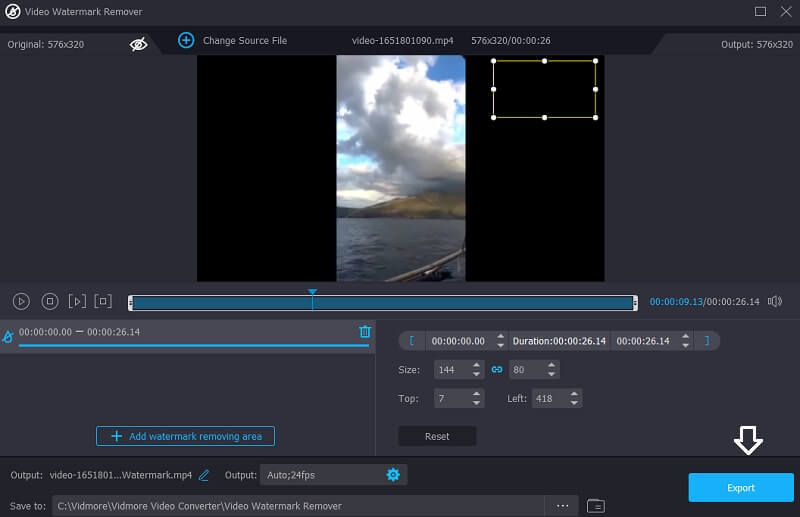Open output settings gear icon
This screenshot has width=800, height=517.
pyautogui.click(x=393, y=474)
